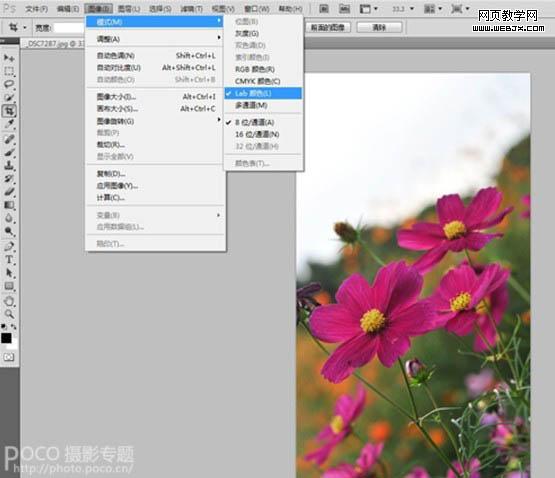Select the Healing Brush tool
This screenshot has height=478, width=555.
(9, 139)
